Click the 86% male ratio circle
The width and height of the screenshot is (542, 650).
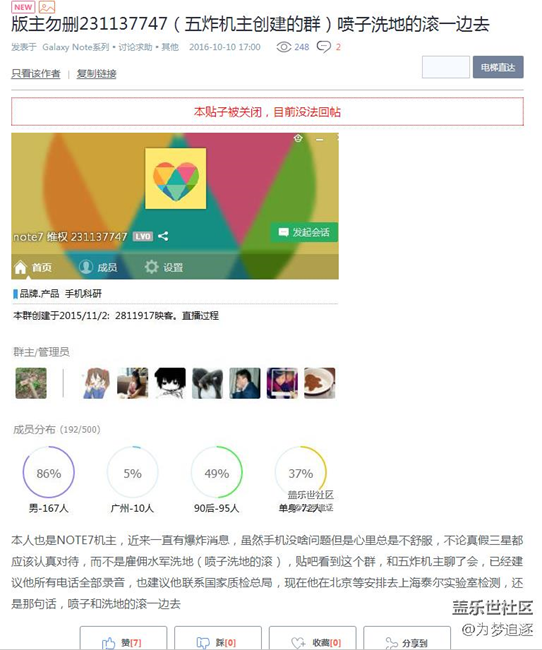tap(49, 472)
